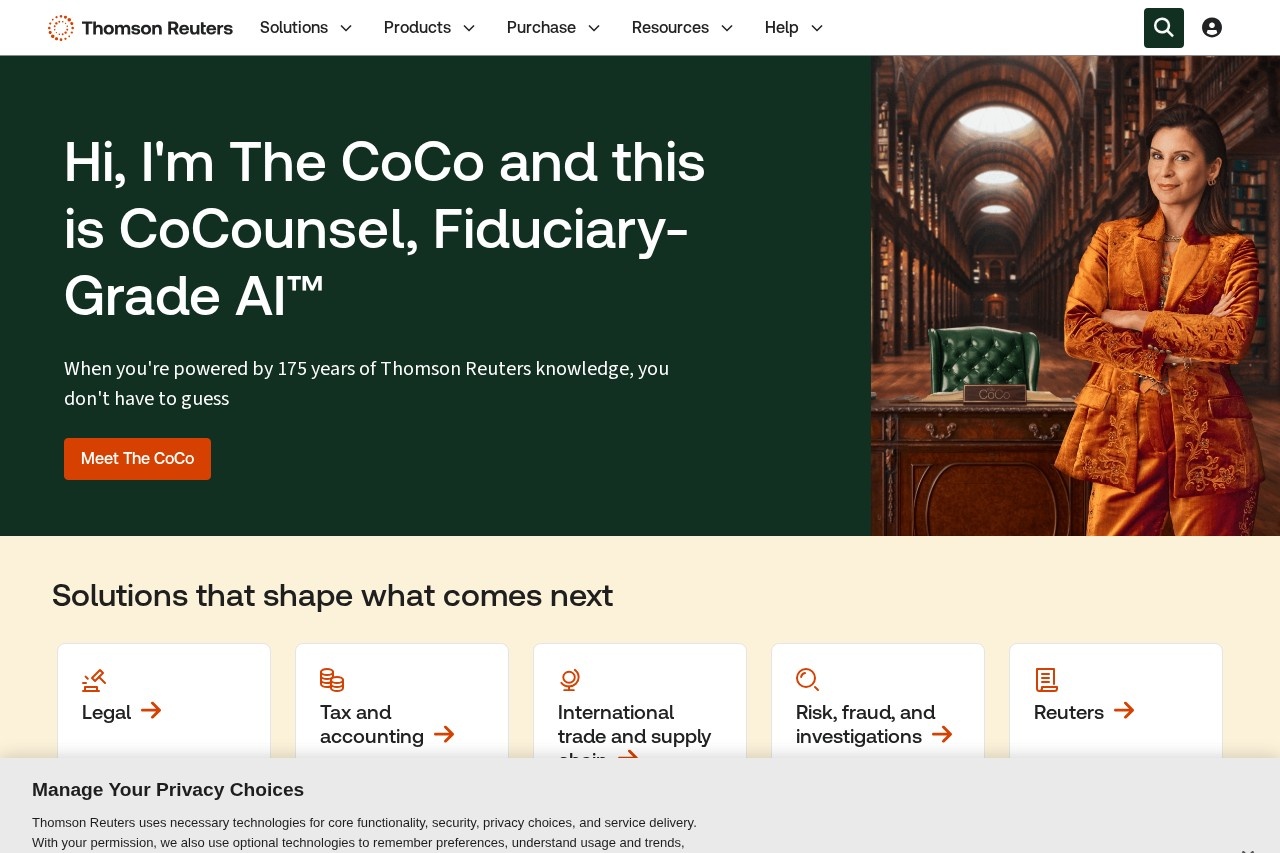Screen dimensions: 1280x853
Task: Click the globe icon for International trade
Action: [570, 680]
